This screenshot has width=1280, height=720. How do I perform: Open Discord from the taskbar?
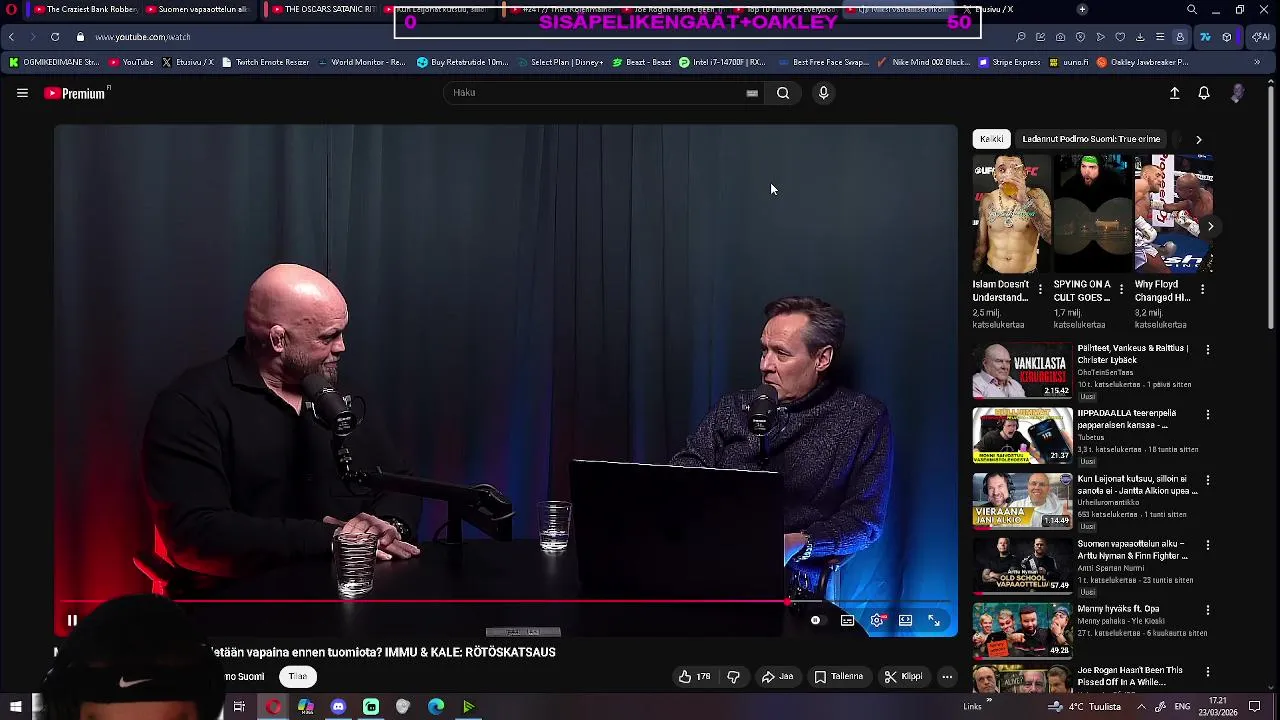[338, 707]
